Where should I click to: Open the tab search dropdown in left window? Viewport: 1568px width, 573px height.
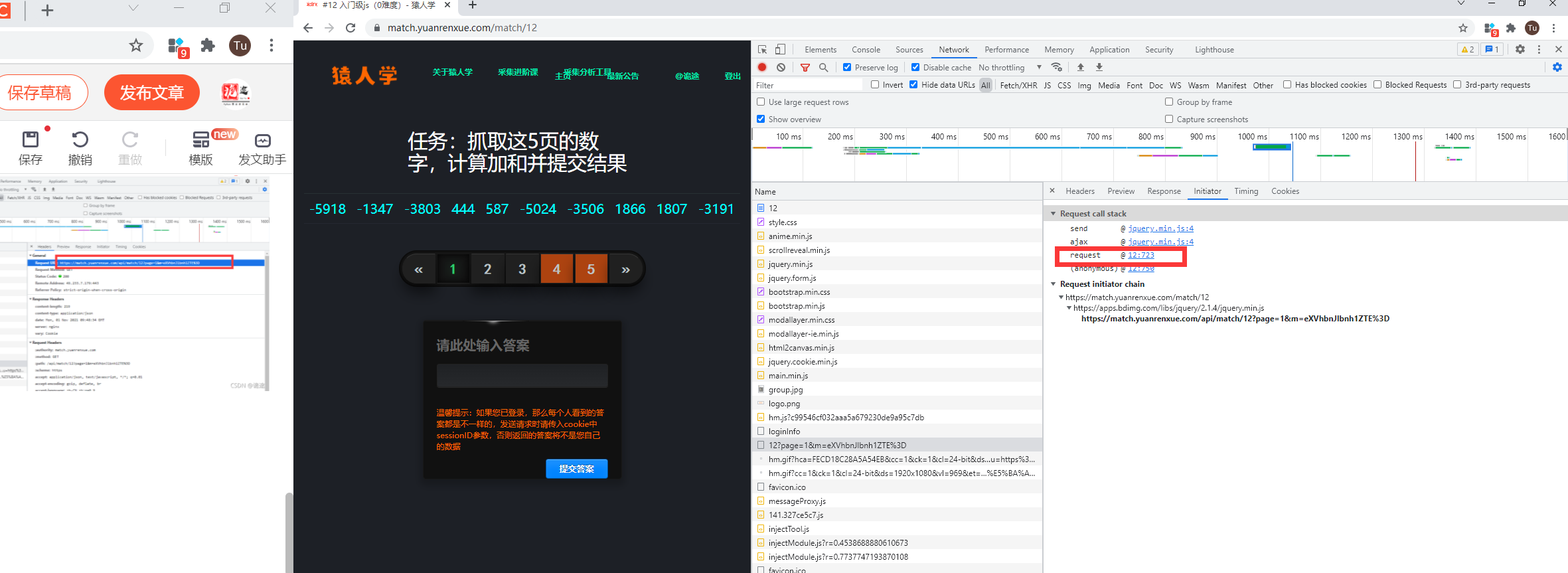[133, 8]
